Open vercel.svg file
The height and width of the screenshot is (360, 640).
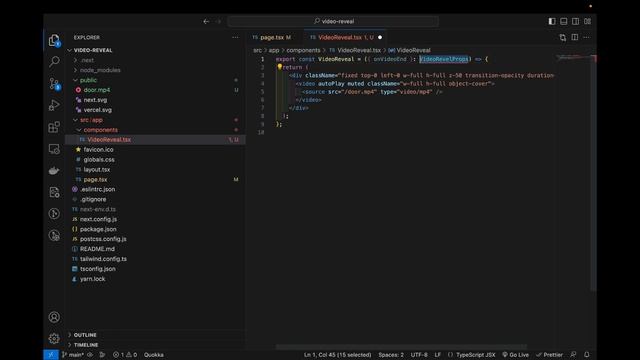point(98,110)
